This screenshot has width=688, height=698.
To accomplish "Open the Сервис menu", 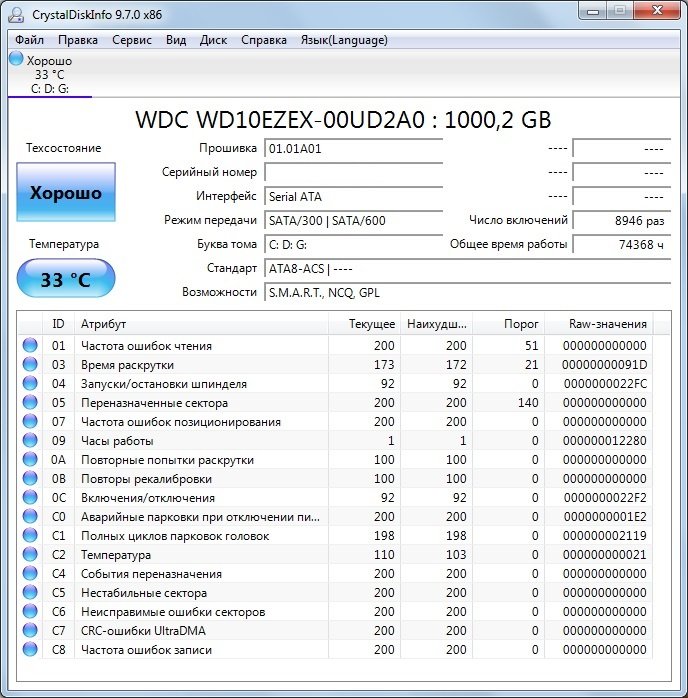I will click(x=133, y=40).
